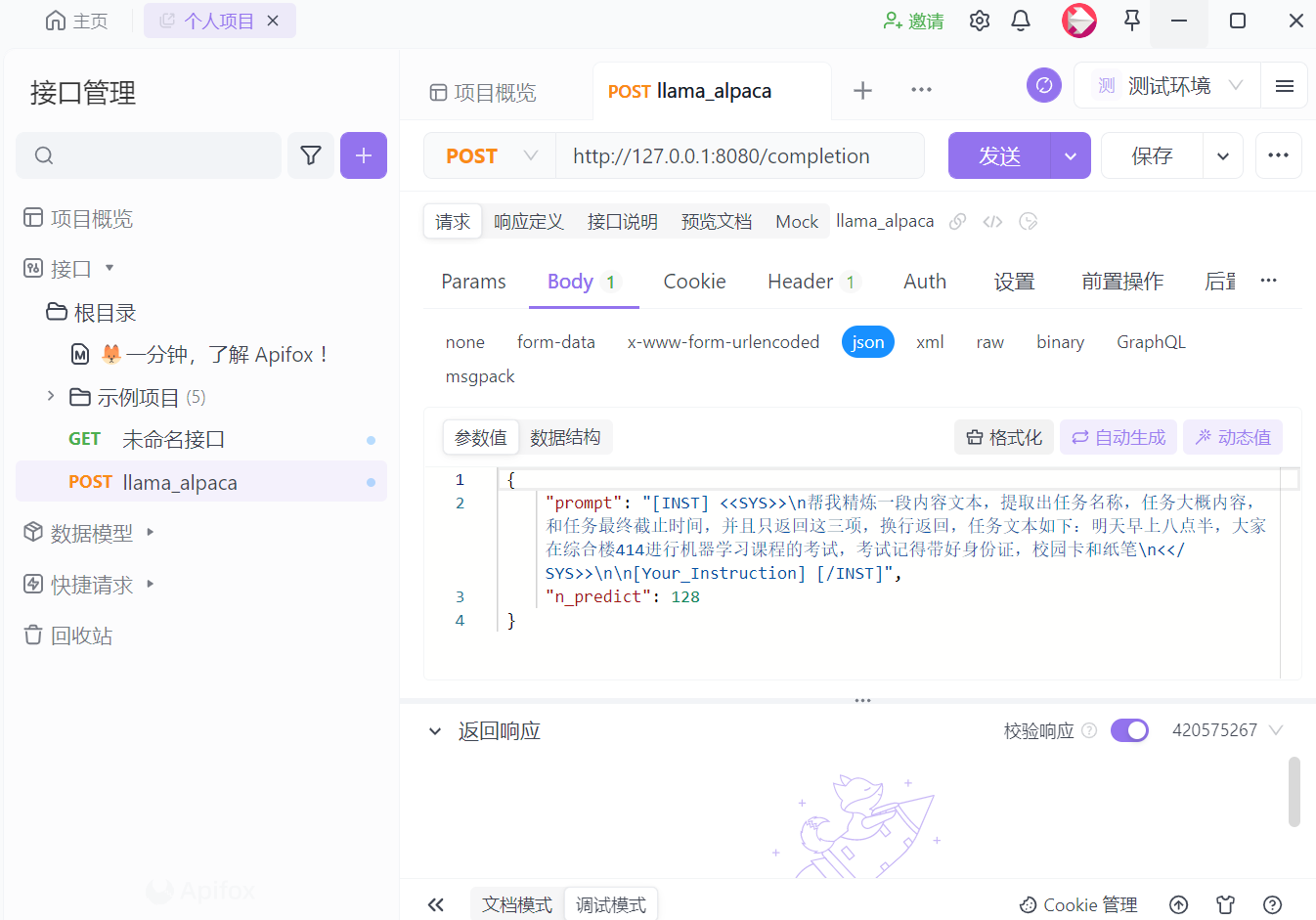Switch to the Params tab

[473, 282]
